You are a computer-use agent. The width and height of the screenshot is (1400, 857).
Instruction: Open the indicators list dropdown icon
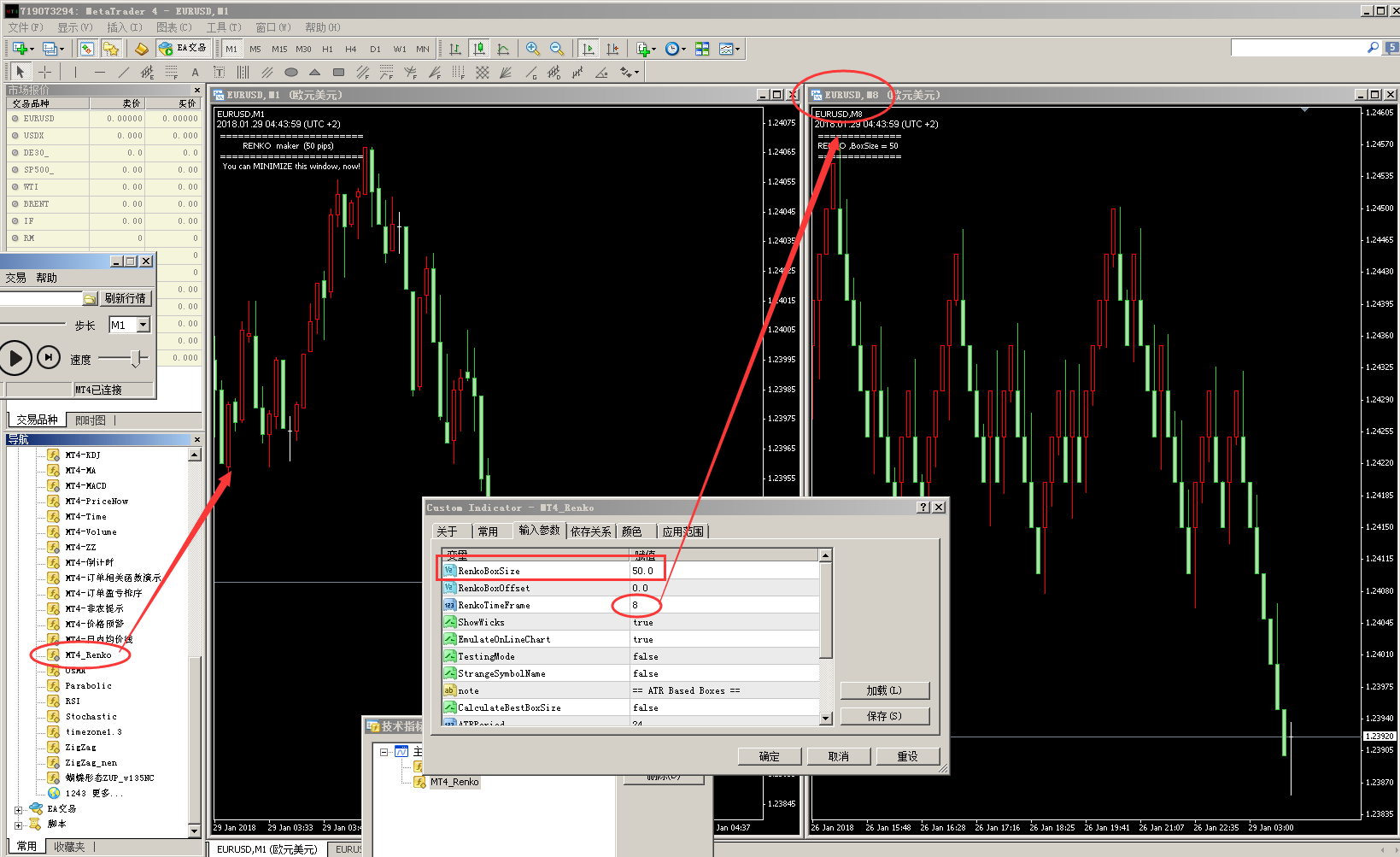point(646,49)
